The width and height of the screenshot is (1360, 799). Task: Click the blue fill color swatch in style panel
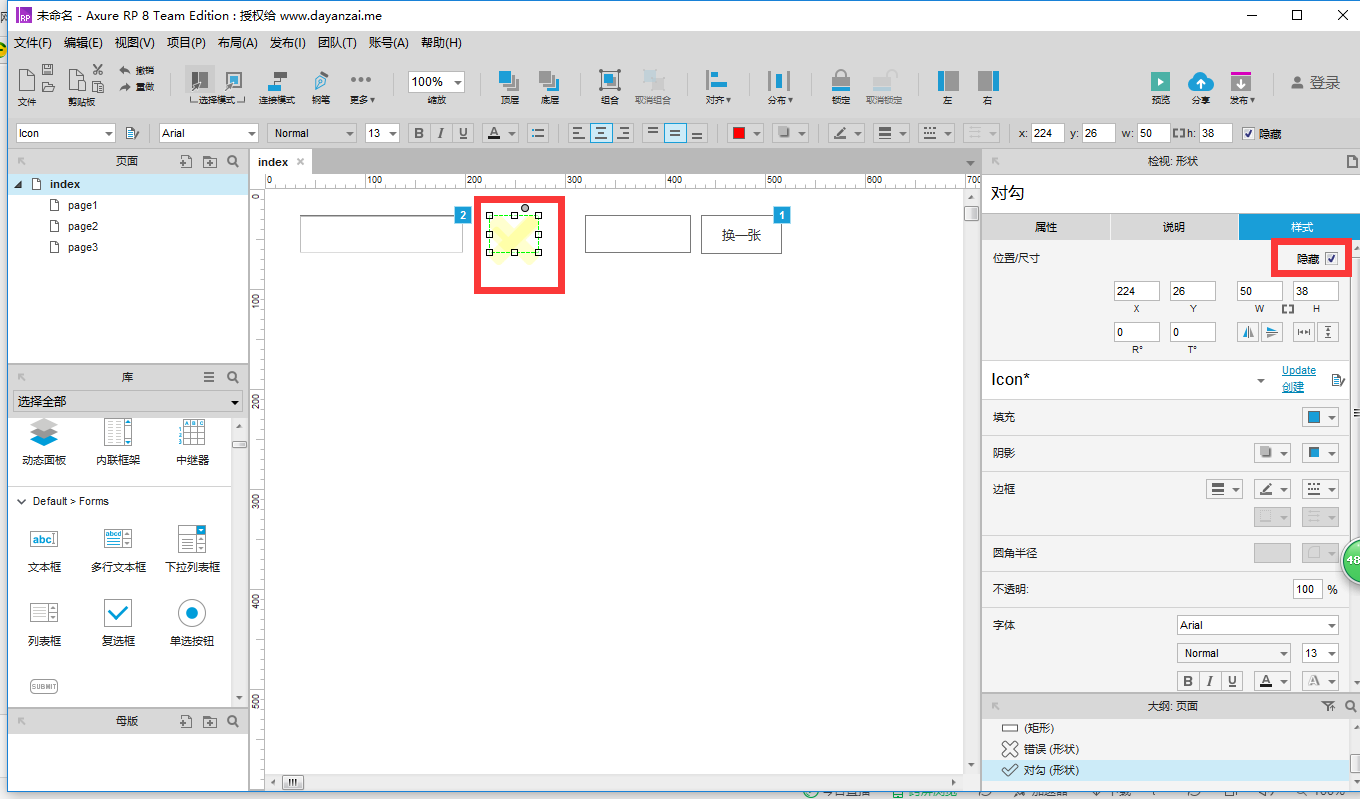(x=1313, y=417)
